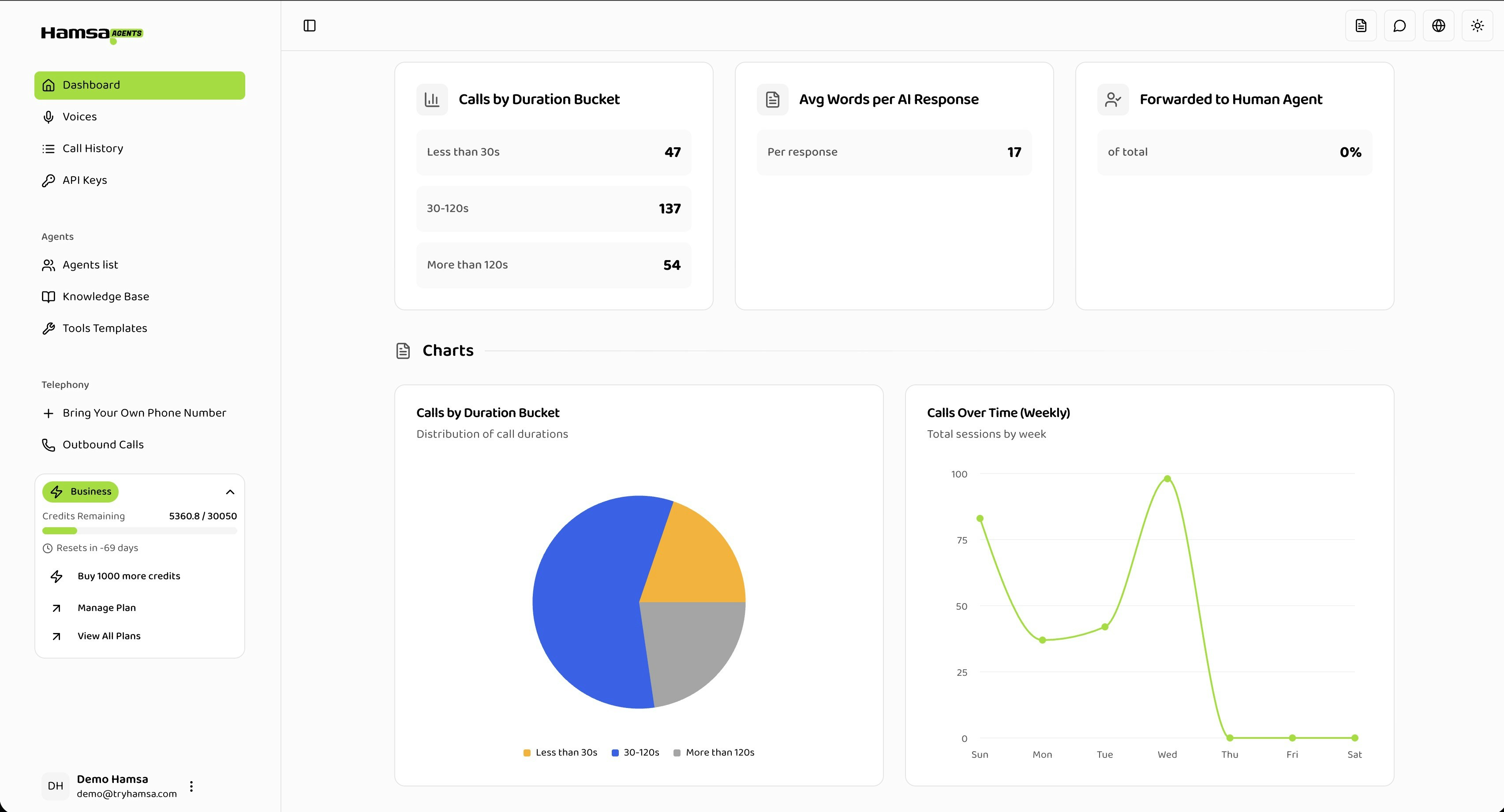Click the Credits Remaining progress bar
1504x812 pixels.
[x=139, y=531]
